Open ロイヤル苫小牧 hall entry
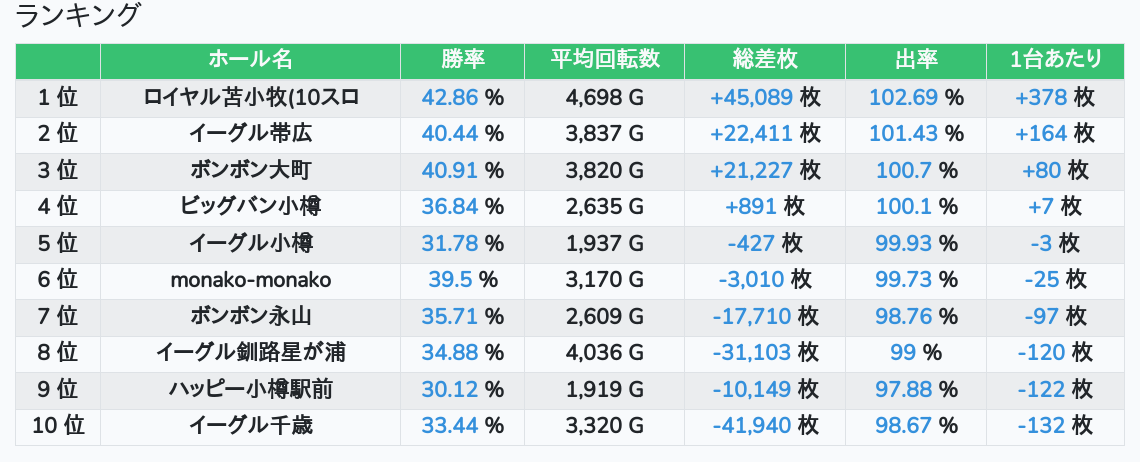 [x=250, y=98]
